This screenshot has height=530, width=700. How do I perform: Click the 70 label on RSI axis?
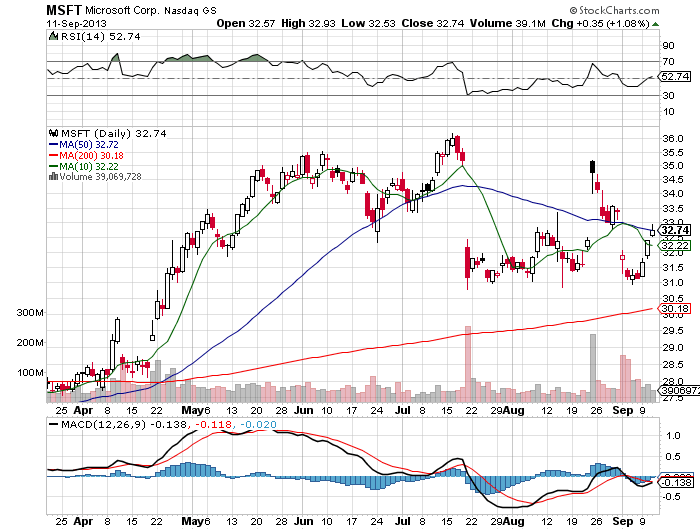(668, 62)
